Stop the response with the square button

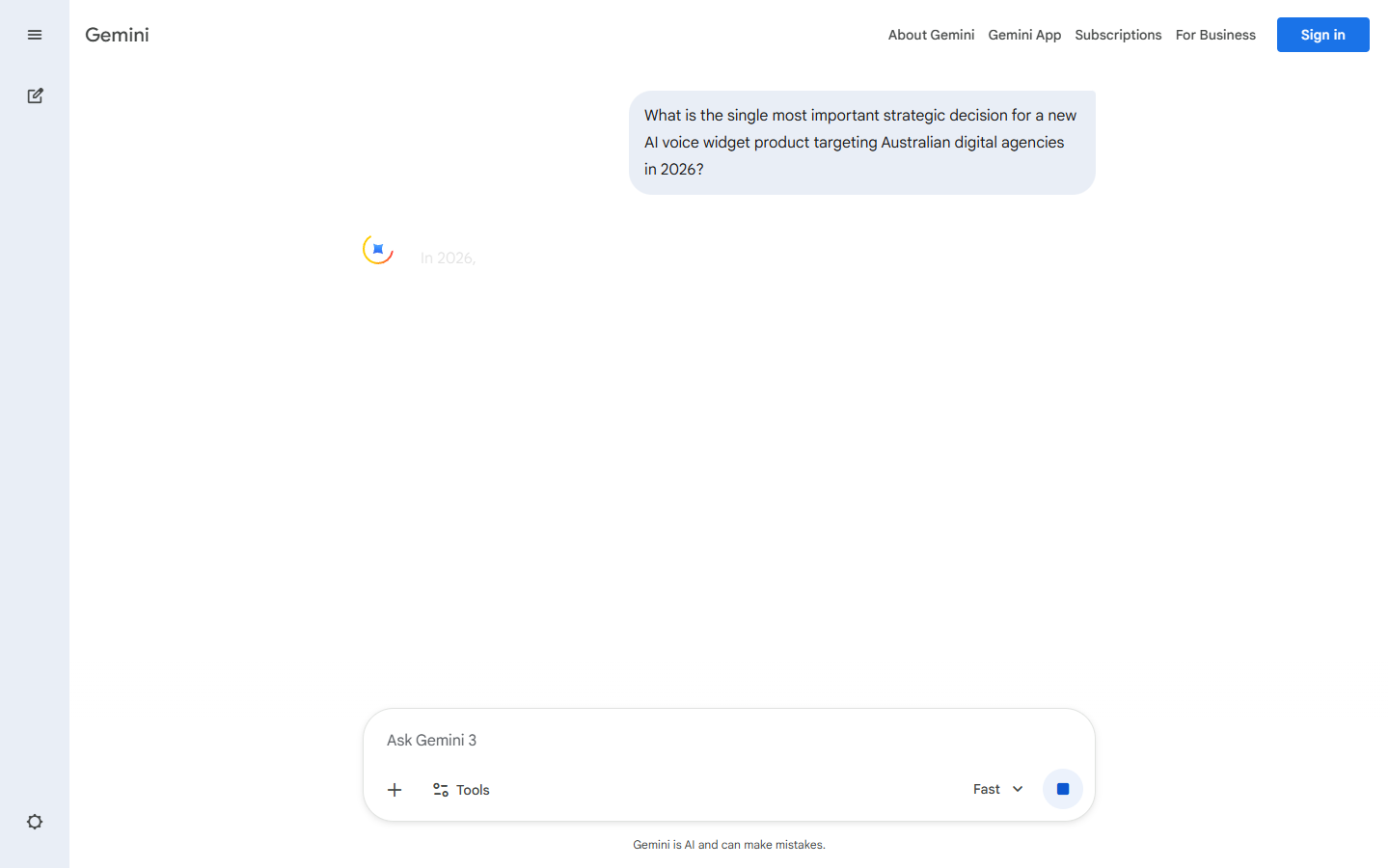tap(1063, 789)
